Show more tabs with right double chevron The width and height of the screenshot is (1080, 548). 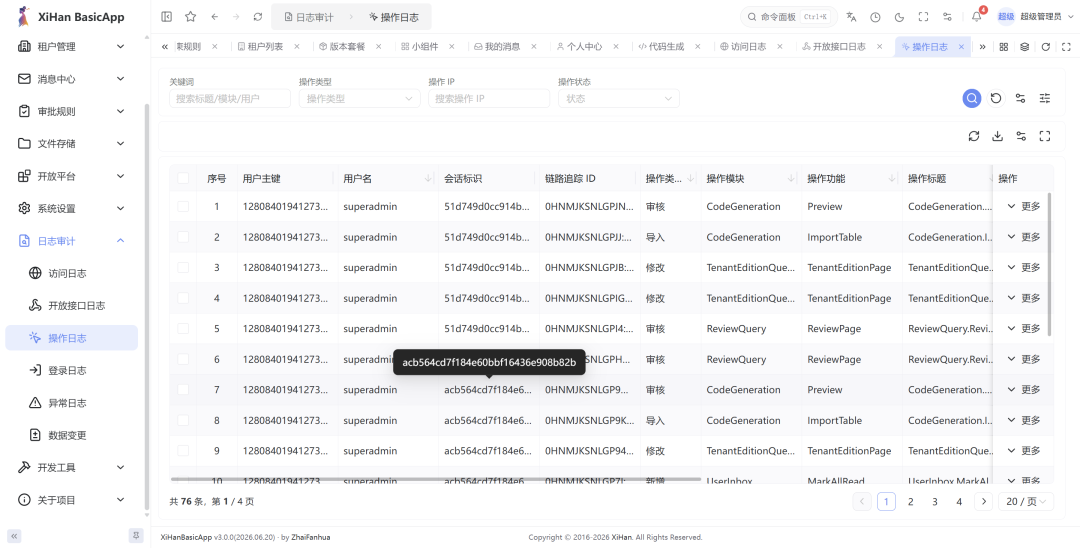click(x=983, y=47)
